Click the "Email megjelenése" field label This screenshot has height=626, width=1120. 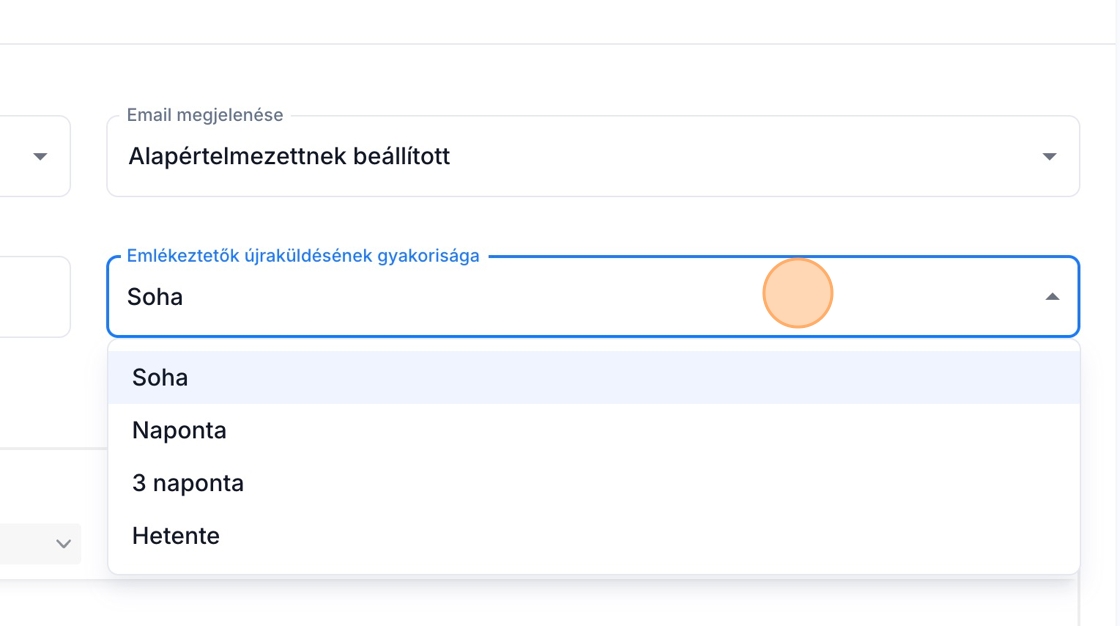pyautogui.click(x=204, y=116)
